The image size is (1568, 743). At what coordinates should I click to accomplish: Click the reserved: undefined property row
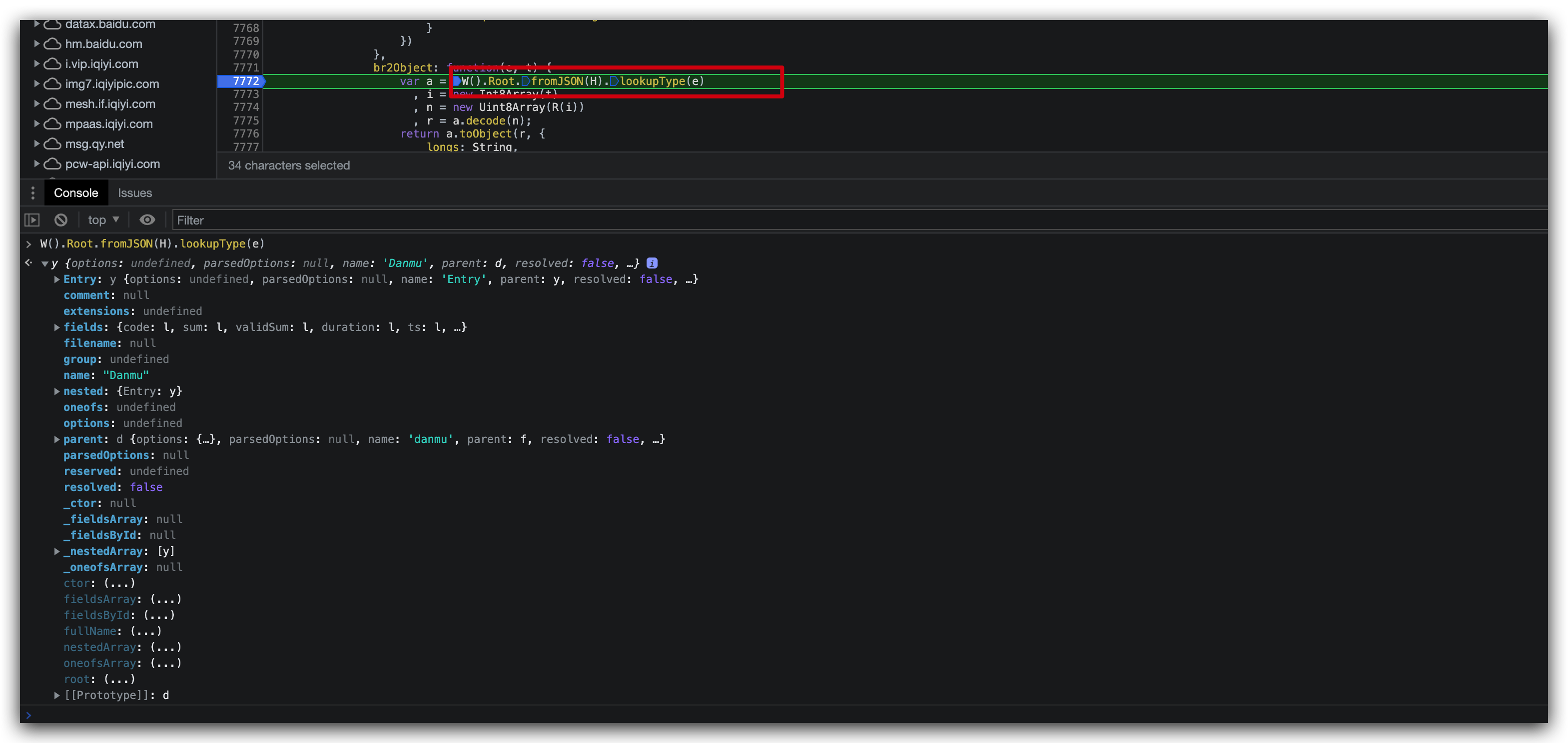pos(126,471)
